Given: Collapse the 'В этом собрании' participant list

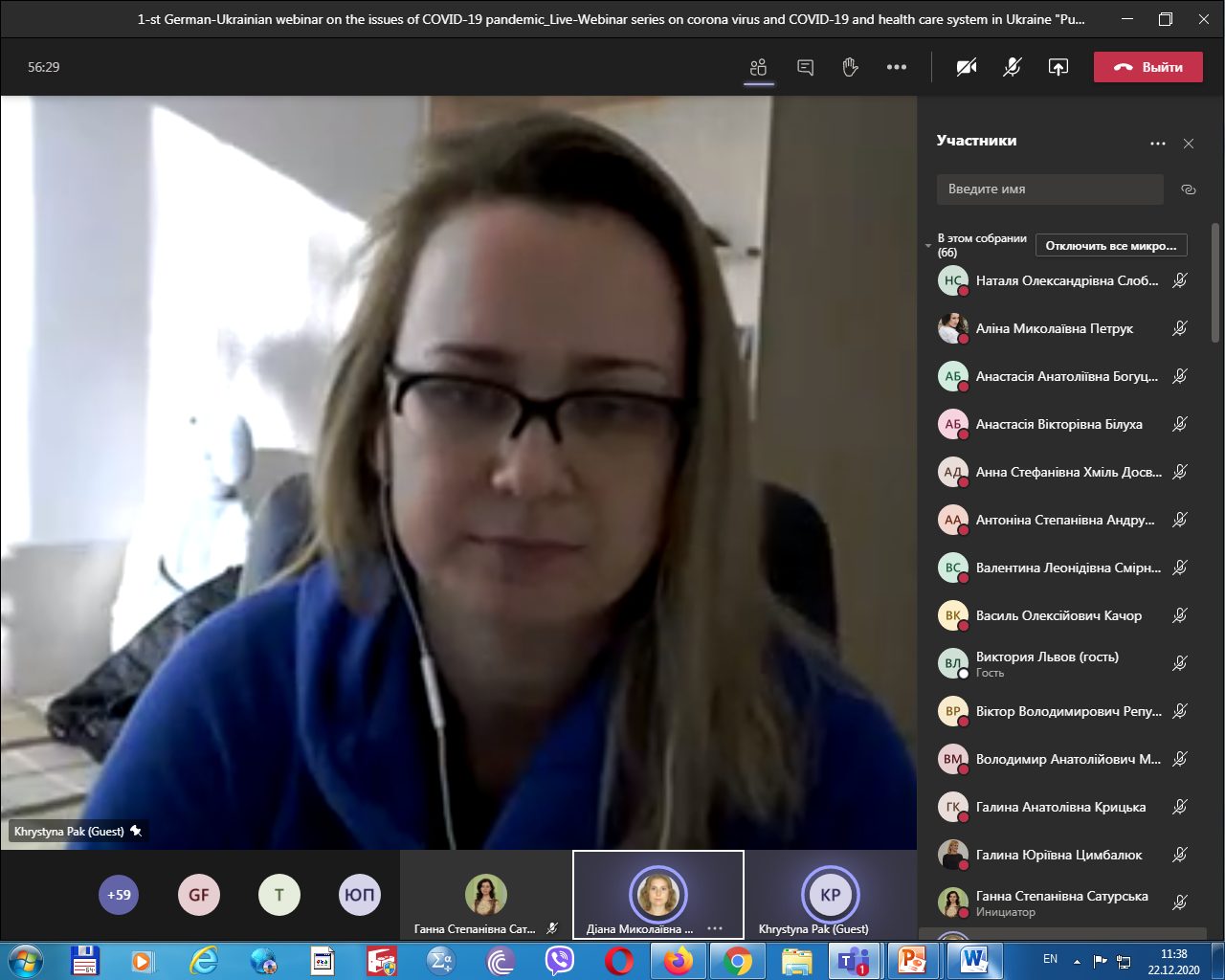Looking at the screenshot, I should [x=928, y=246].
